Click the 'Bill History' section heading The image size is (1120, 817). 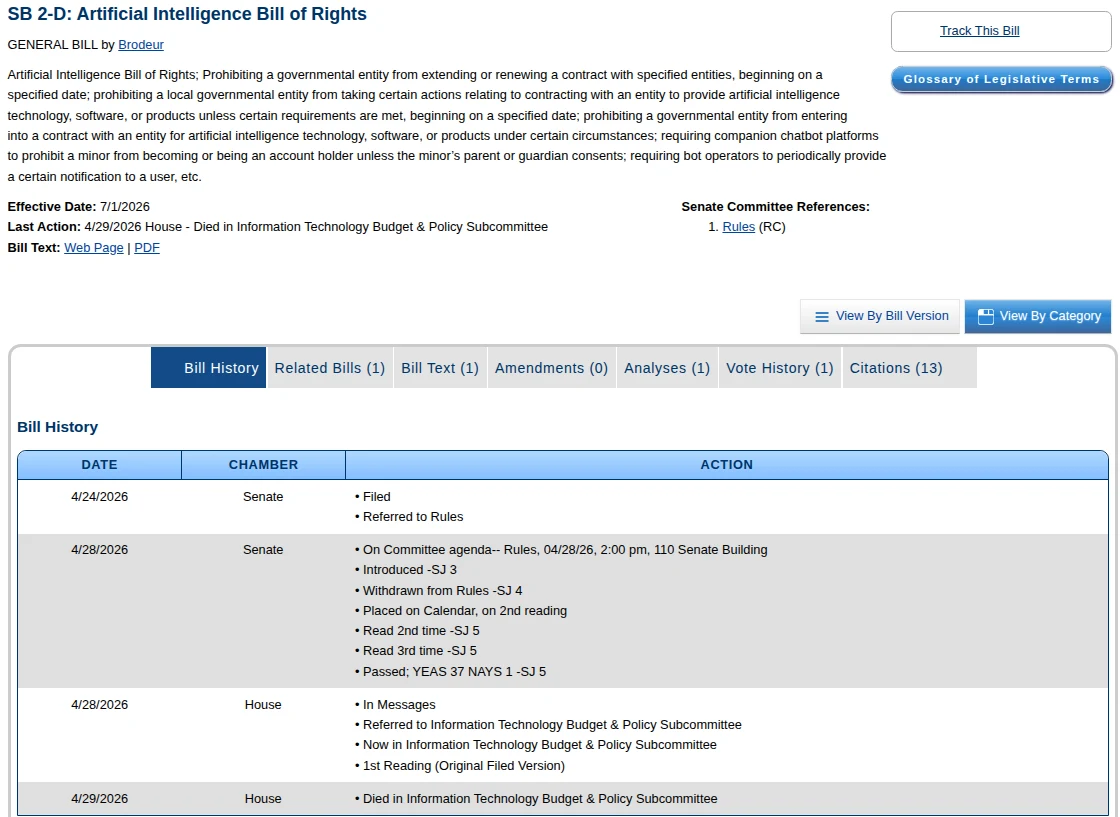coord(58,427)
